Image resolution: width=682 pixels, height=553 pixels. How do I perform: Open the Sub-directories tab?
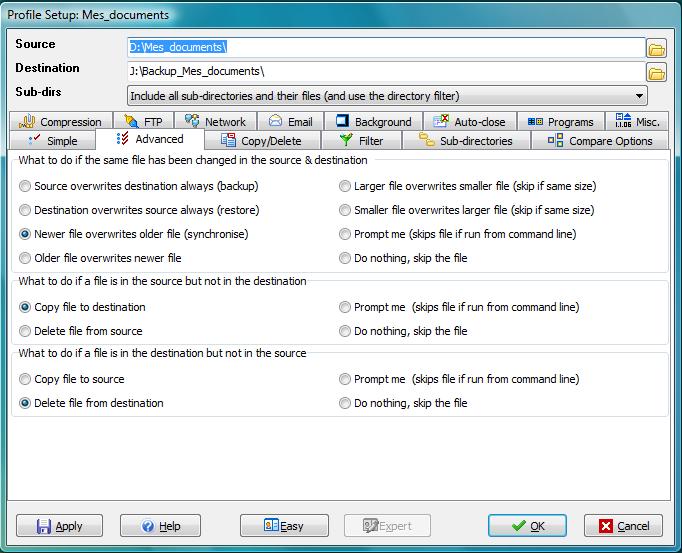(466, 141)
